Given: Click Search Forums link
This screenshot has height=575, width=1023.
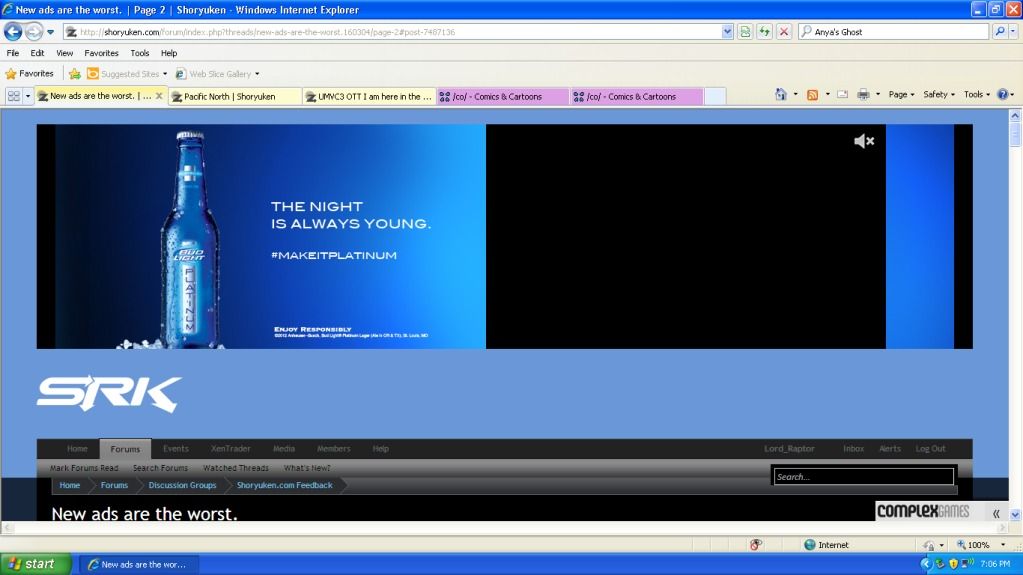Looking at the screenshot, I should 160,468.
